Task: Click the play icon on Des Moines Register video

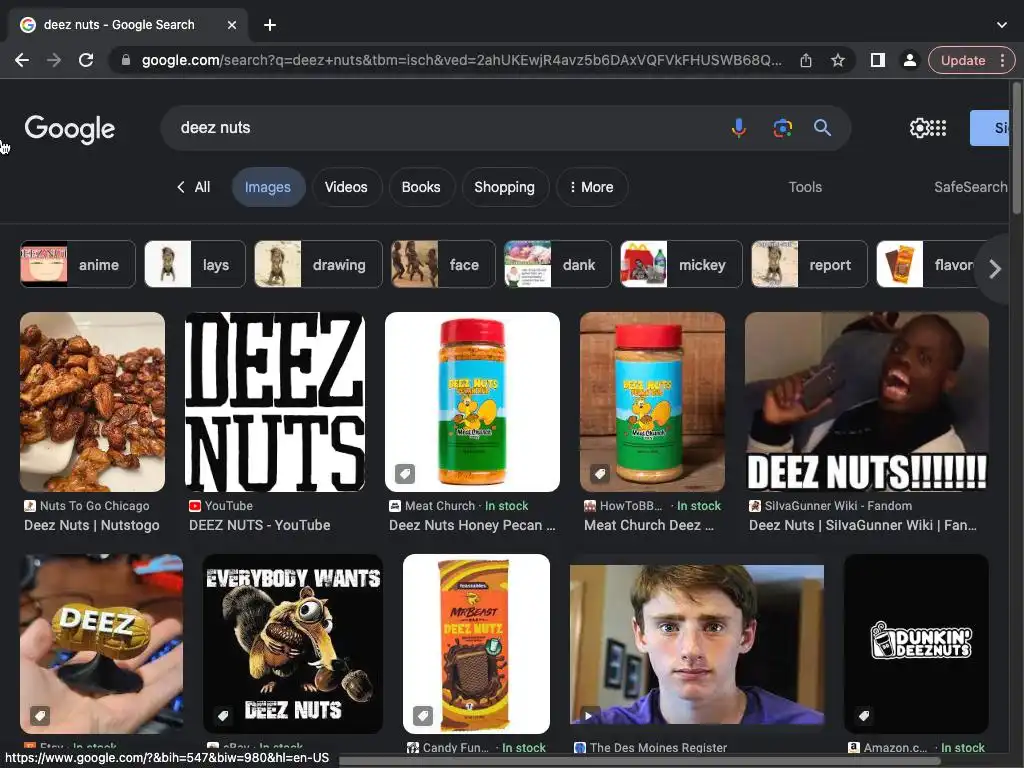Action: coord(588,716)
